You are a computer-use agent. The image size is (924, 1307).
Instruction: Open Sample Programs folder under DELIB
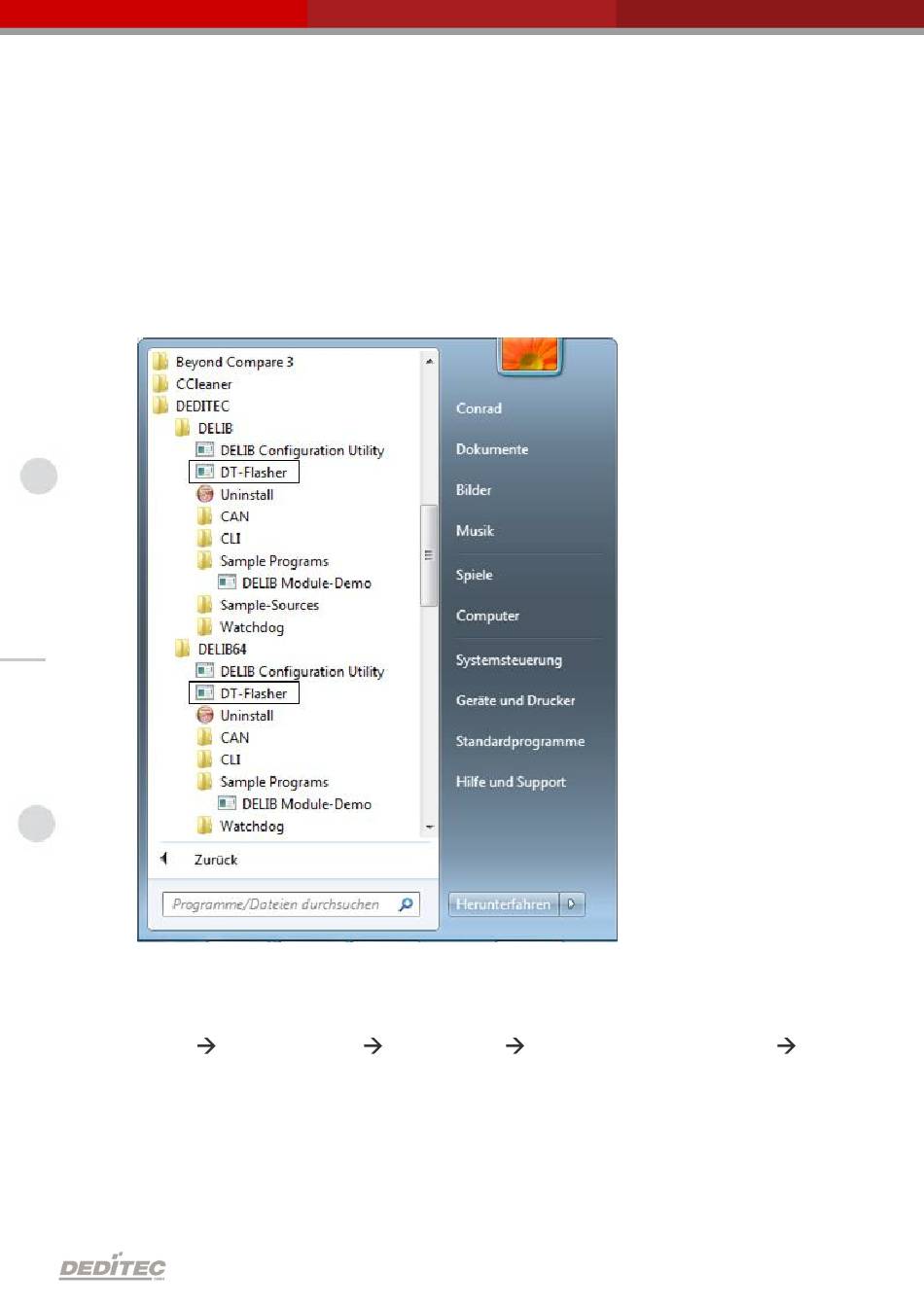coord(263,561)
